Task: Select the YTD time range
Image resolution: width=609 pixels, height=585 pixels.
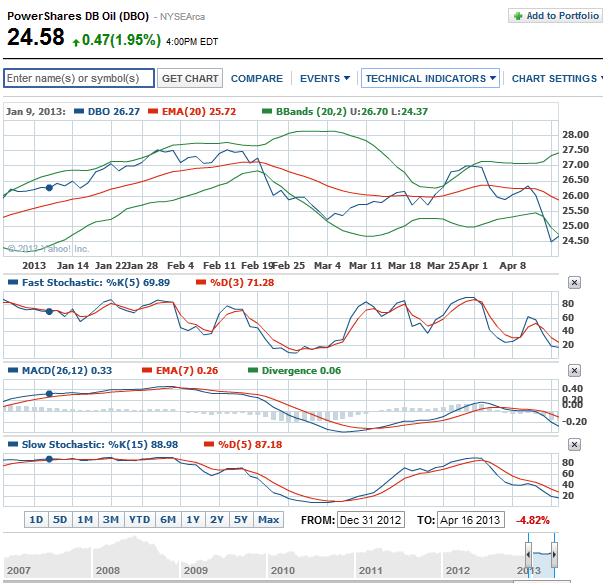Action: click(x=139, y=519)
